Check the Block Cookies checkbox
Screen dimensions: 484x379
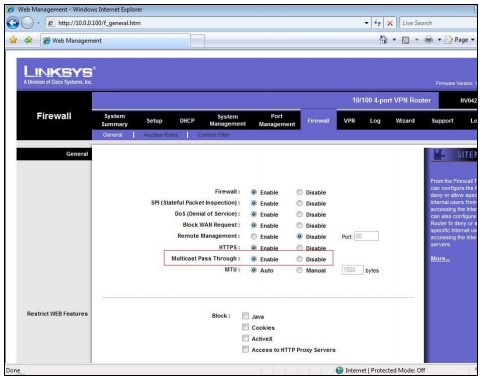[x=245, y=327]
